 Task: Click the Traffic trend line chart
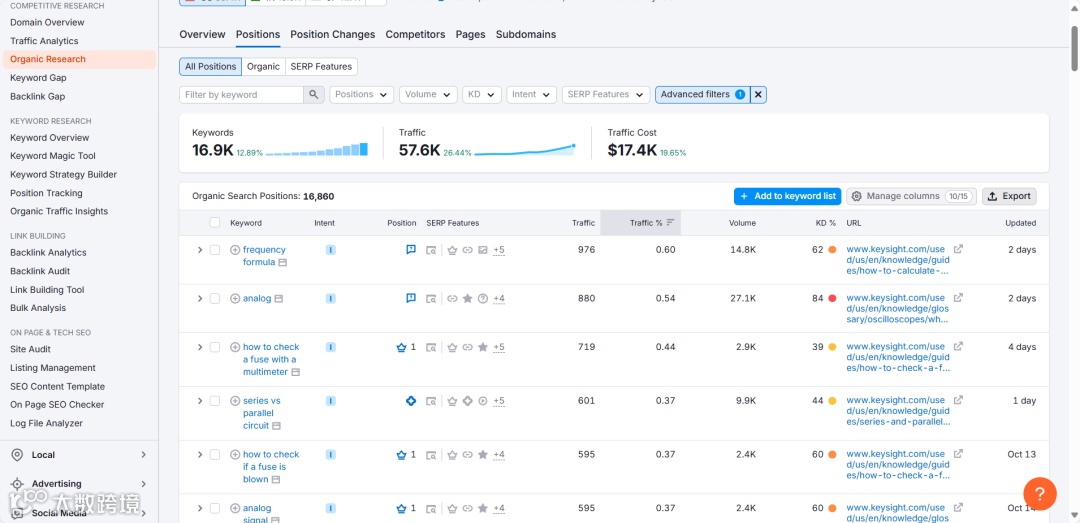coord(525,150)
